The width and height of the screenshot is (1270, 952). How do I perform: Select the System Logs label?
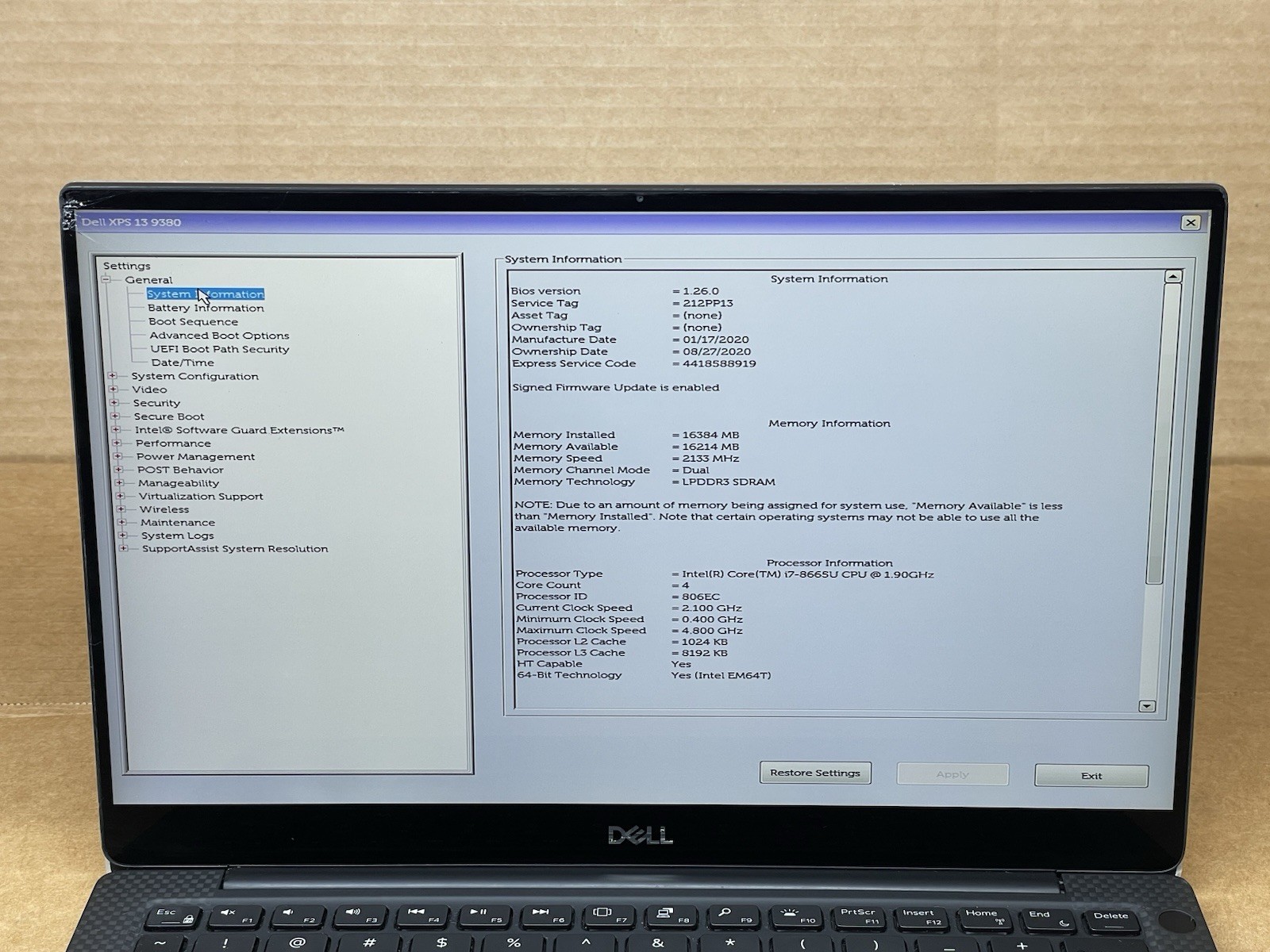coord(177,535)
